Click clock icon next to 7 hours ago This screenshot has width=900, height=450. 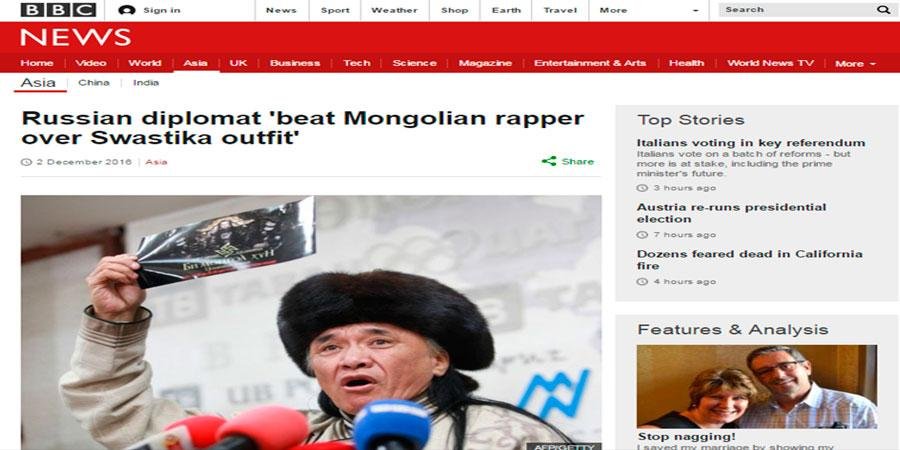tap(642, 235)
